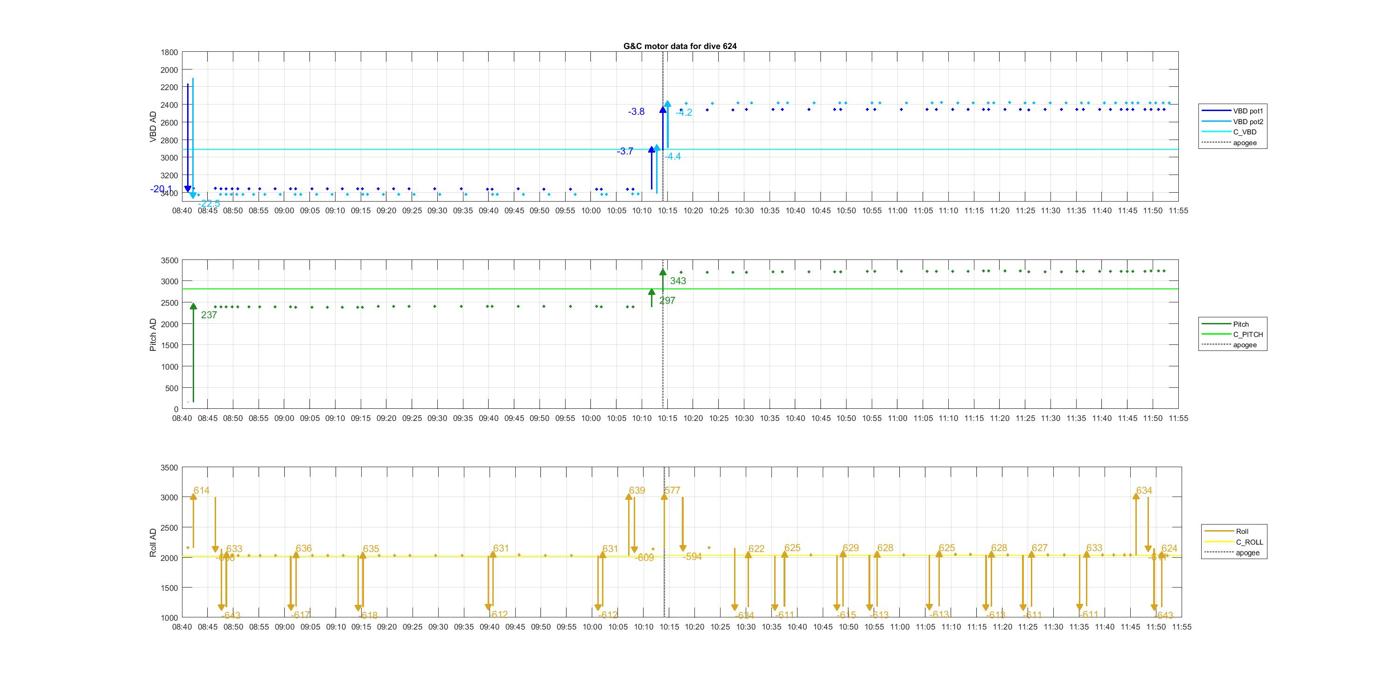
Task: Click the 635 roll move label
Action: pos(371,549)
